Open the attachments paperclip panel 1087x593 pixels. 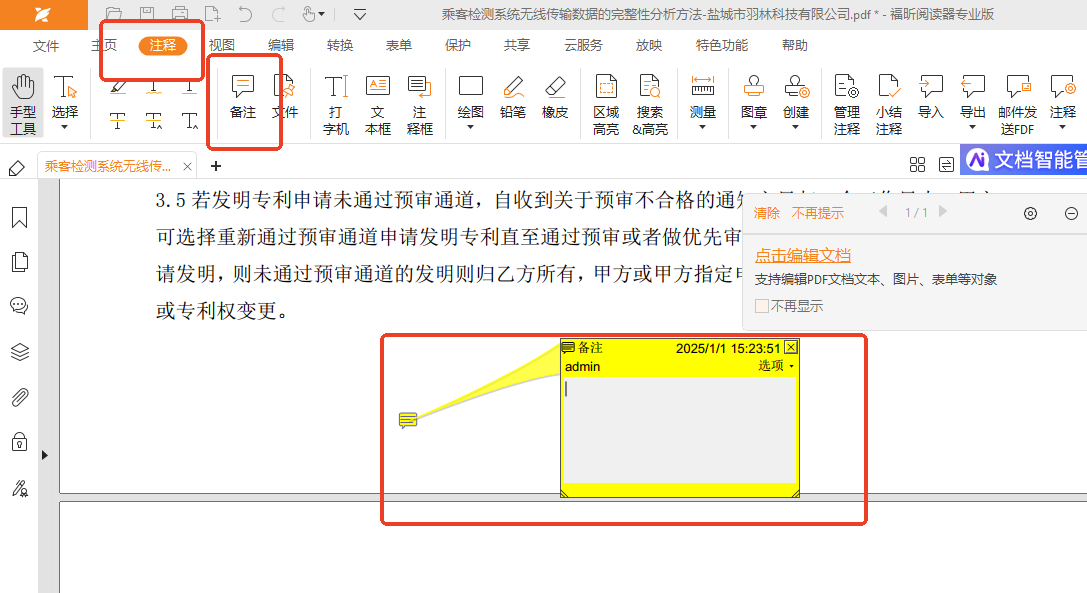coord(19,397)
